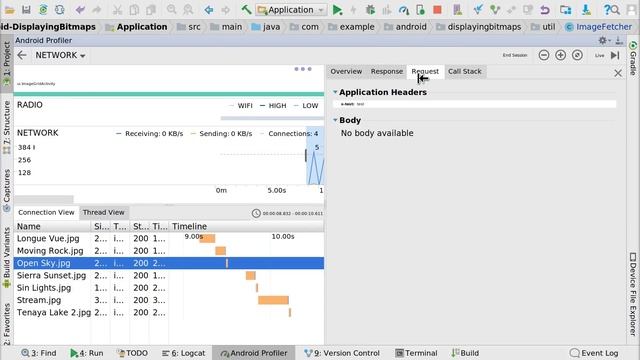Open the NETWORK profiler dropdown
Screen dimensions: 640x360
pos(60,55)
